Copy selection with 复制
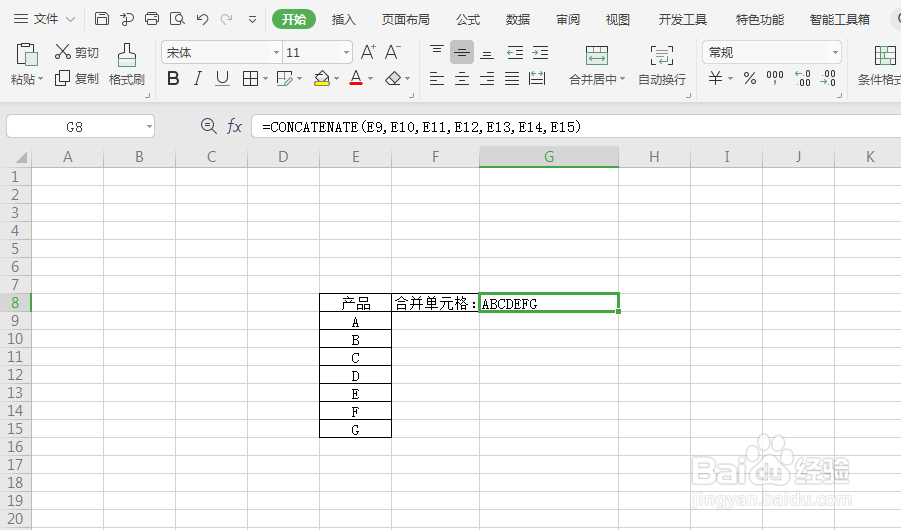Viewport: 901px width, 530px height. [77, 78]
